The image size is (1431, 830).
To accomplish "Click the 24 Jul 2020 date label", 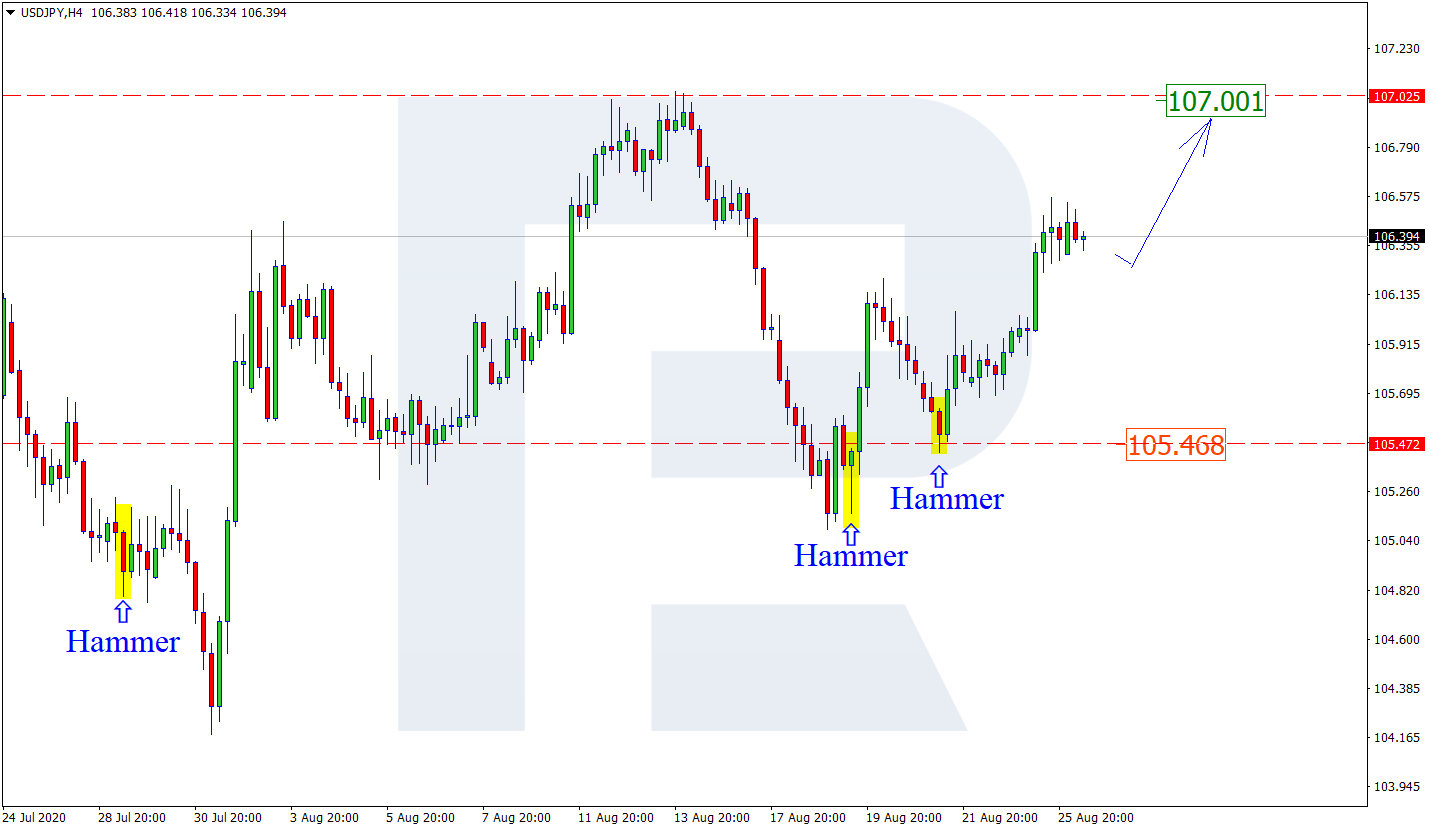I will [x=35, y=818].
